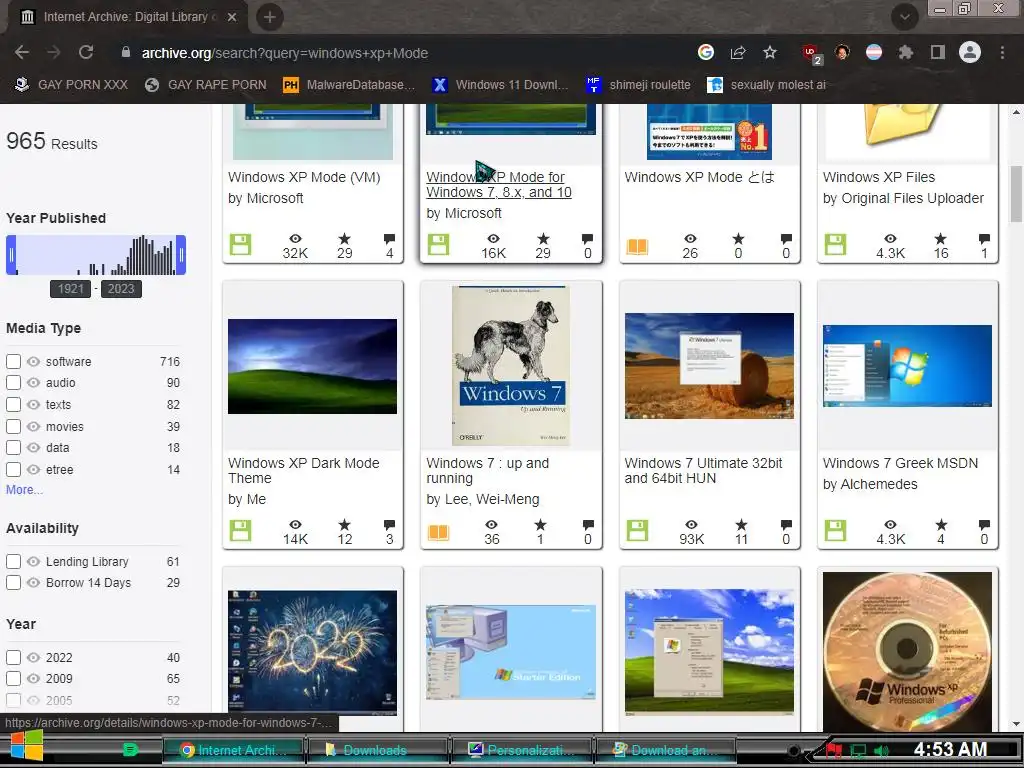This screenshot has width=1024, height=768.
Task: Bookmark this page with the star icon
Action: coord(770,52)
